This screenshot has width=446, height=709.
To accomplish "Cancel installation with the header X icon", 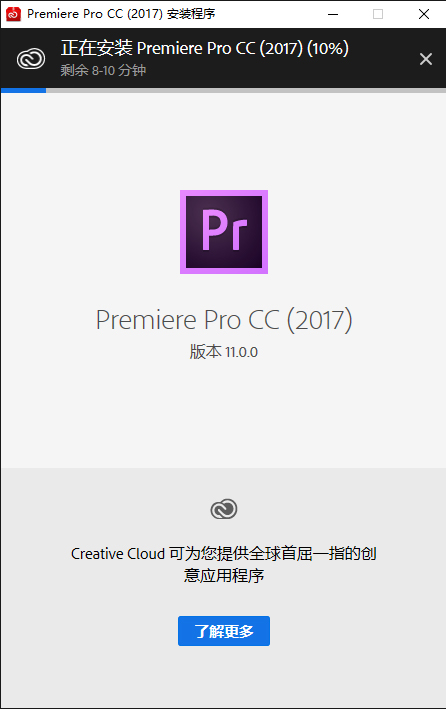I will point(426,59).
